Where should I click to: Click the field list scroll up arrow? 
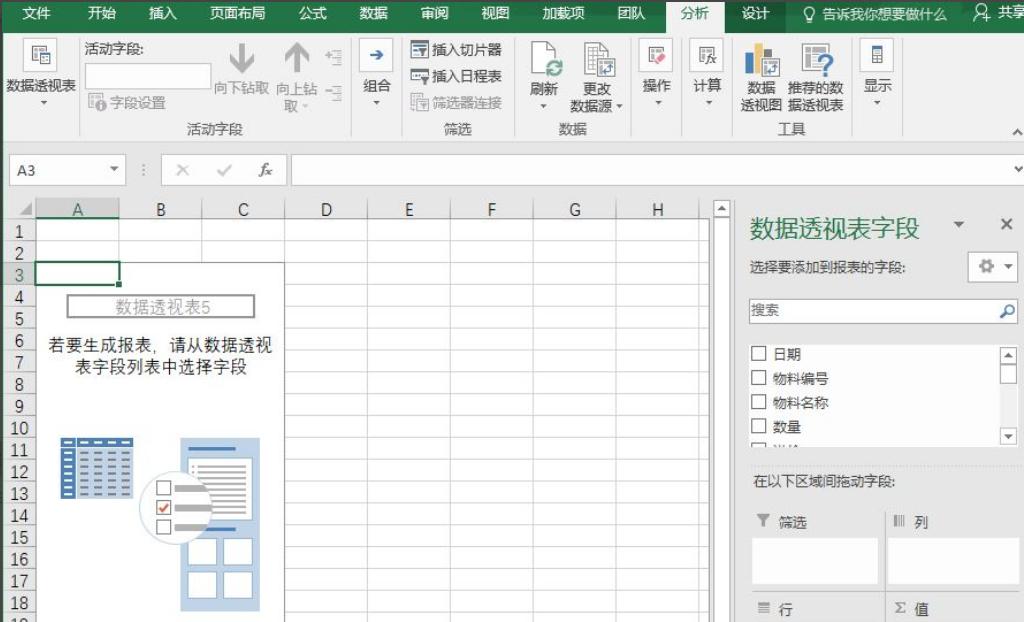pos(1008,355)
